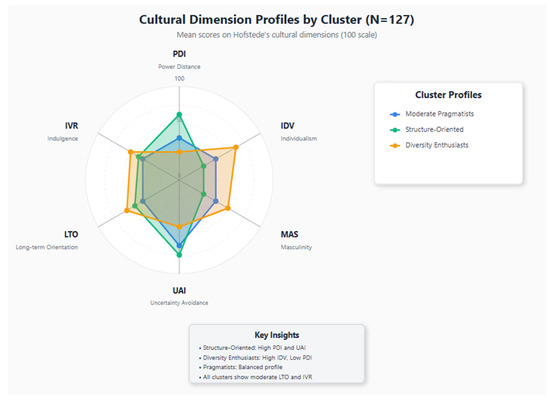550x400 pixels.
Task: Toggle Structure-Oriented series via legend label
Action: coord(434,129)
